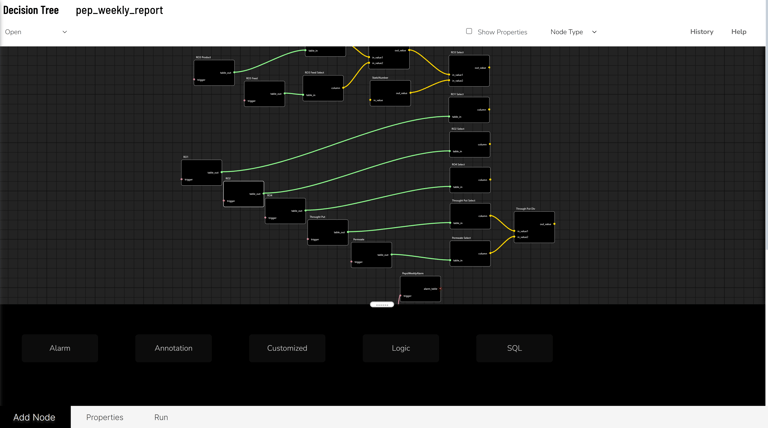Click table_in port on RO1 Select node
The image size is (768, 428).
tap(449, 117)
